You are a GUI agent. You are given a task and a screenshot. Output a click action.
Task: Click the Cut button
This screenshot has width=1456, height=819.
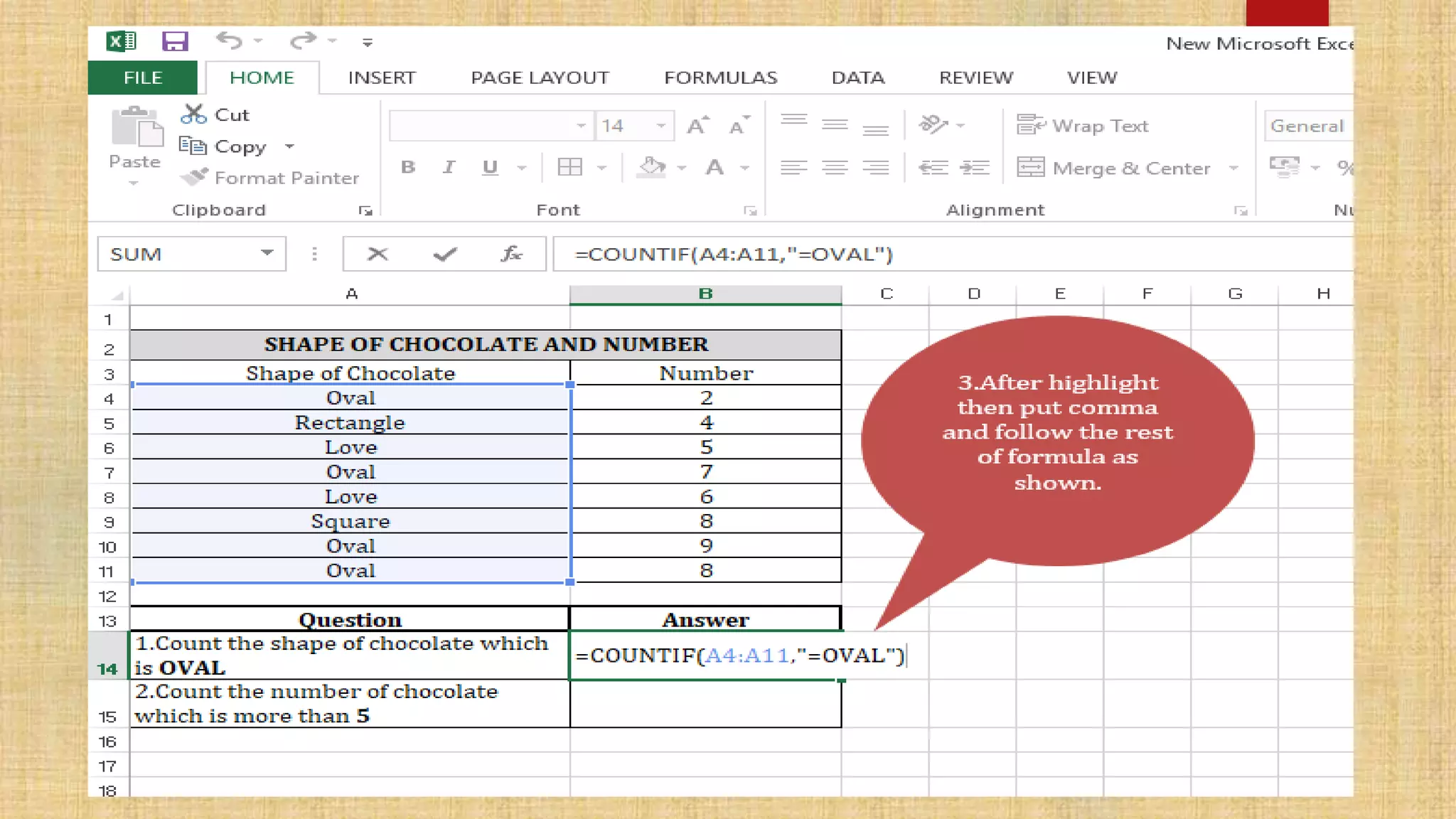215,114
